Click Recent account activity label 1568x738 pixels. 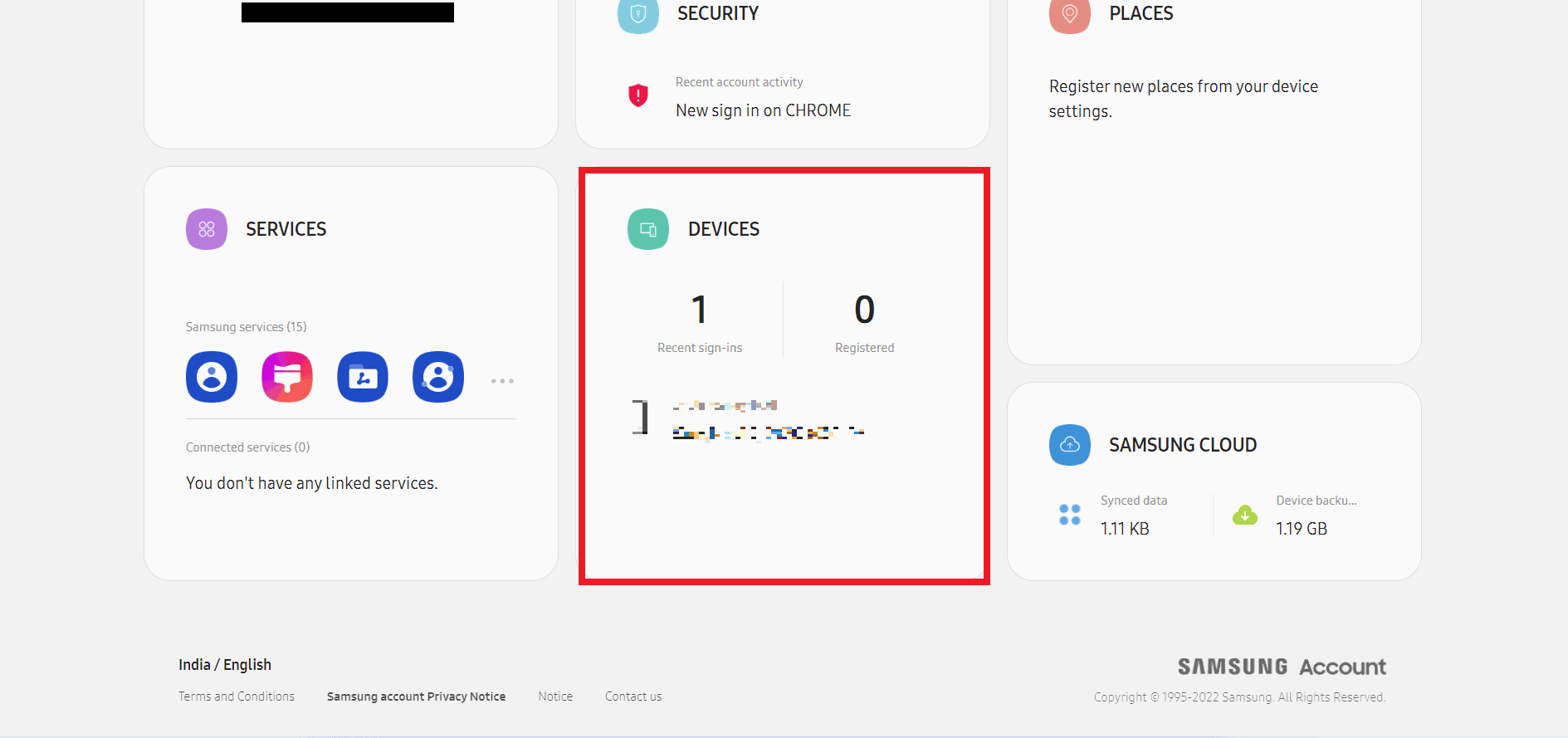tap(740, 82)
